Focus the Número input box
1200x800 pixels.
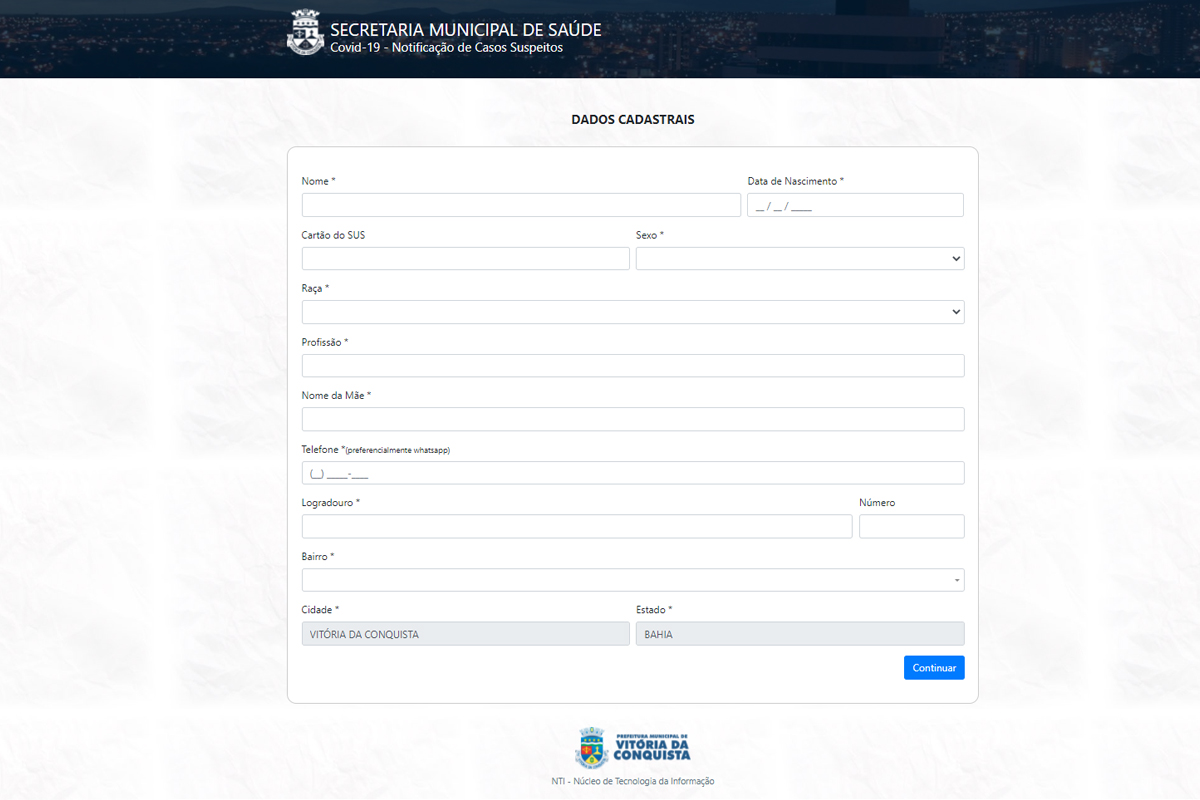[911, 526]
